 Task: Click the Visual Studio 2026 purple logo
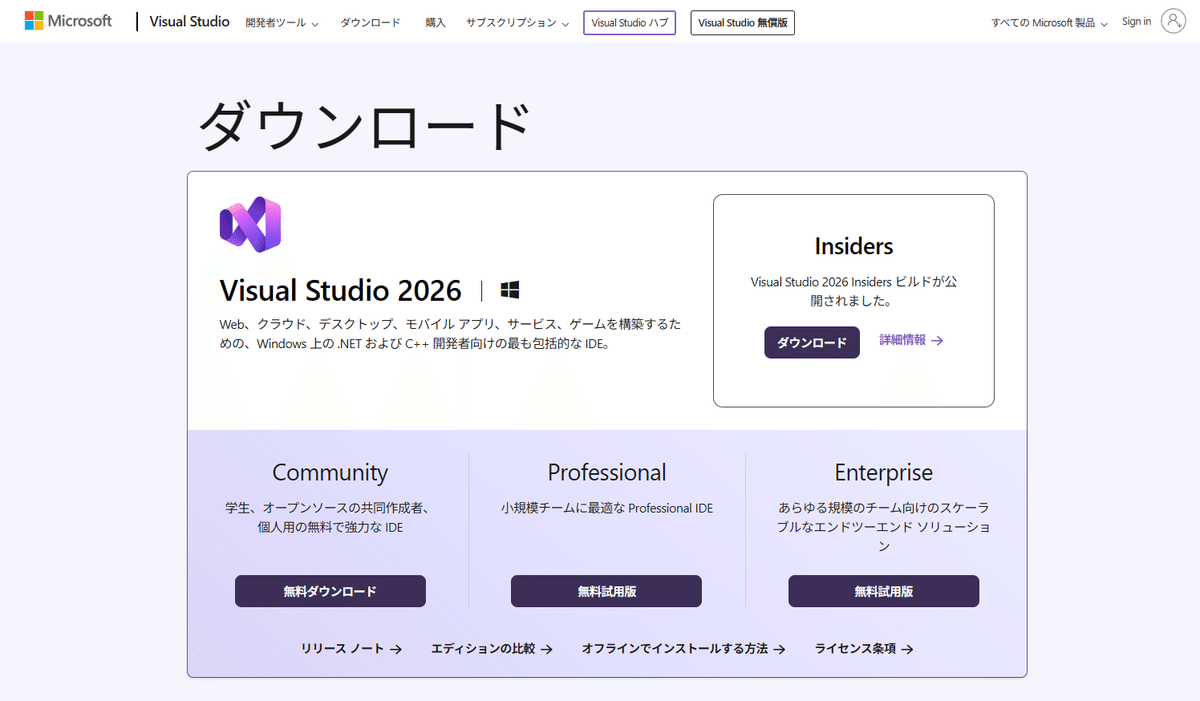pyautogui.click(x=250, y=224)
